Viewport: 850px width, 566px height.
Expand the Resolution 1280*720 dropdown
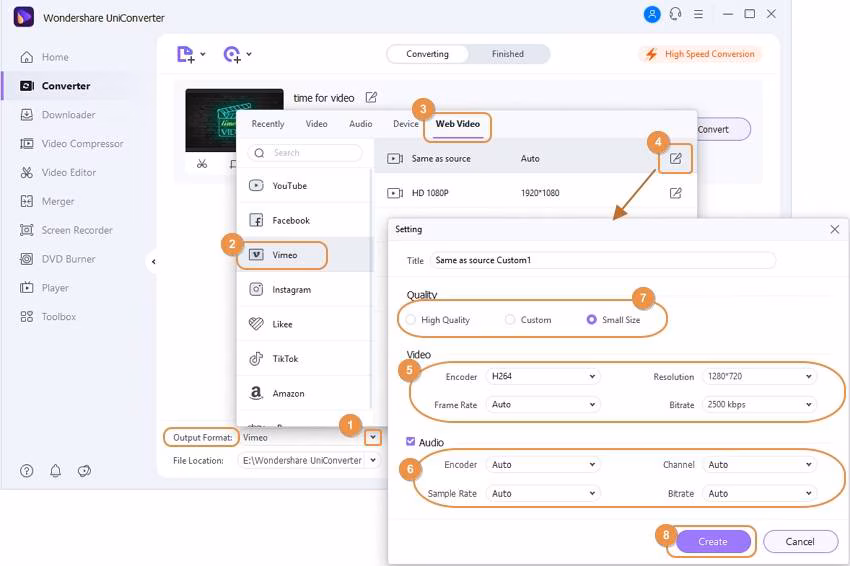click(x=759, y=376)
